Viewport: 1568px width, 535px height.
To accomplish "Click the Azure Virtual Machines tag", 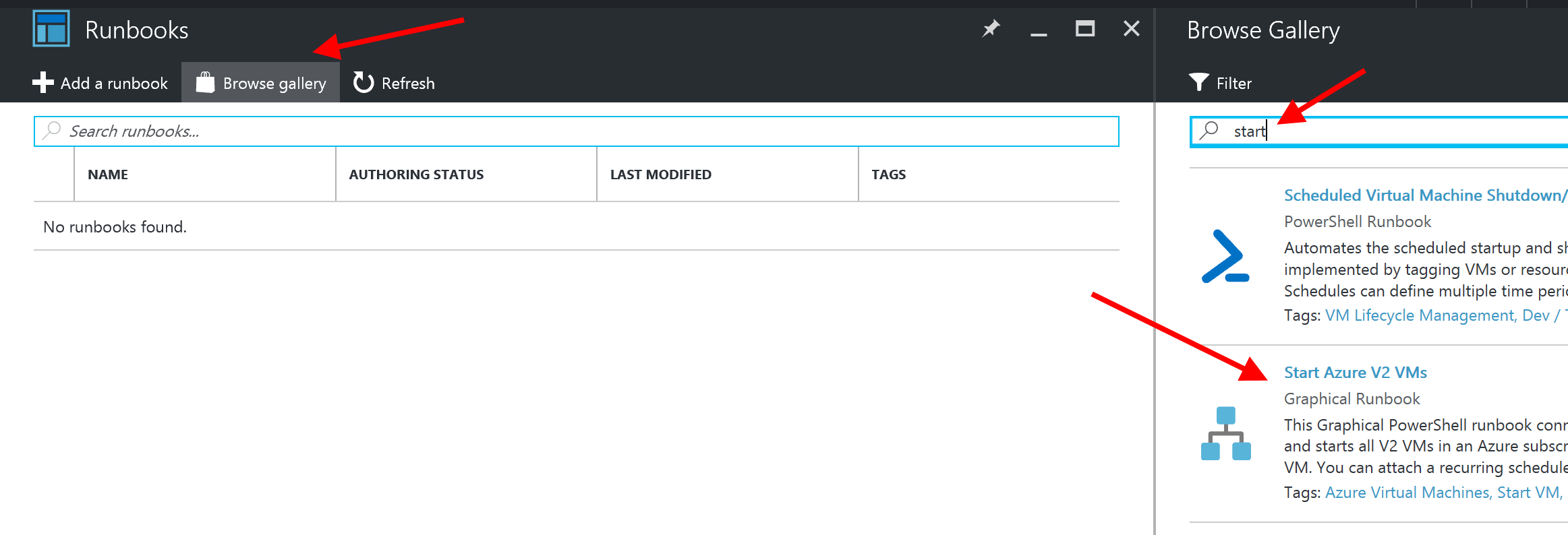I will pyautogui.click(x=1407, y=493).
